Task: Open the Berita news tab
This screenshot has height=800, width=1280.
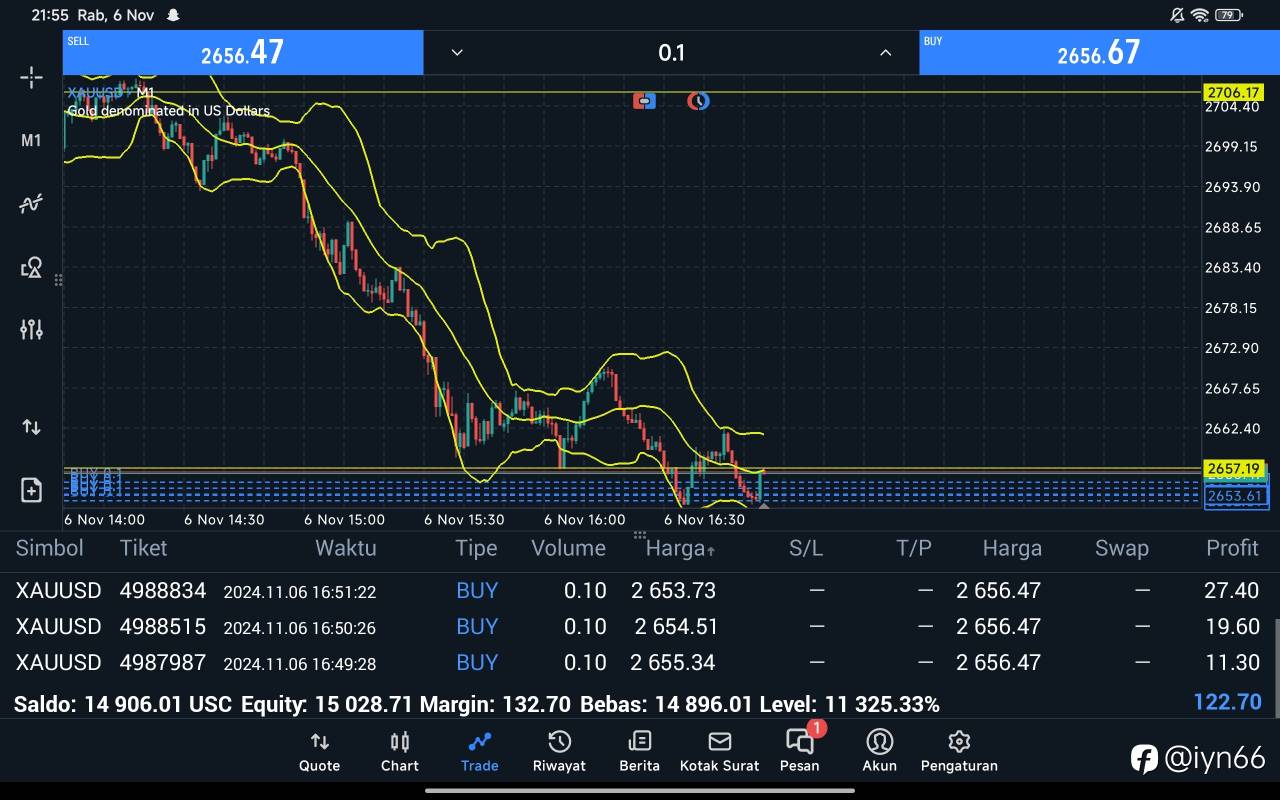Action: (639, 751)
